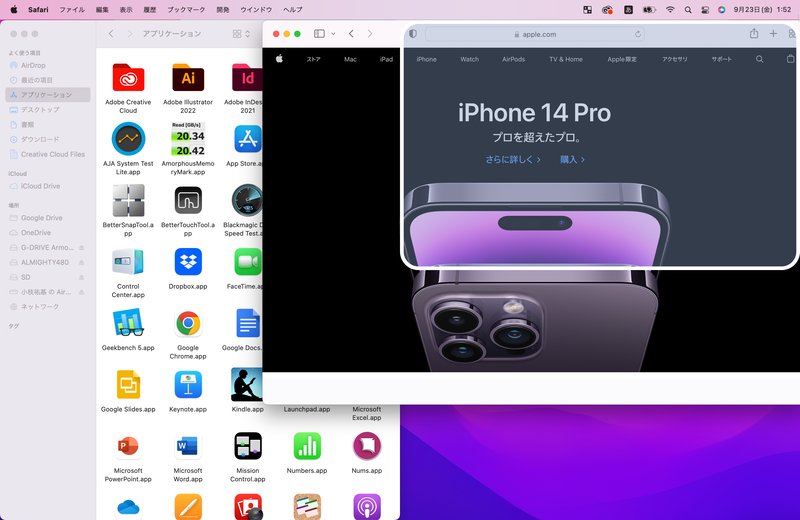Open ファイル menu in menu bar
800x520 pixels.
pos(72,10)
